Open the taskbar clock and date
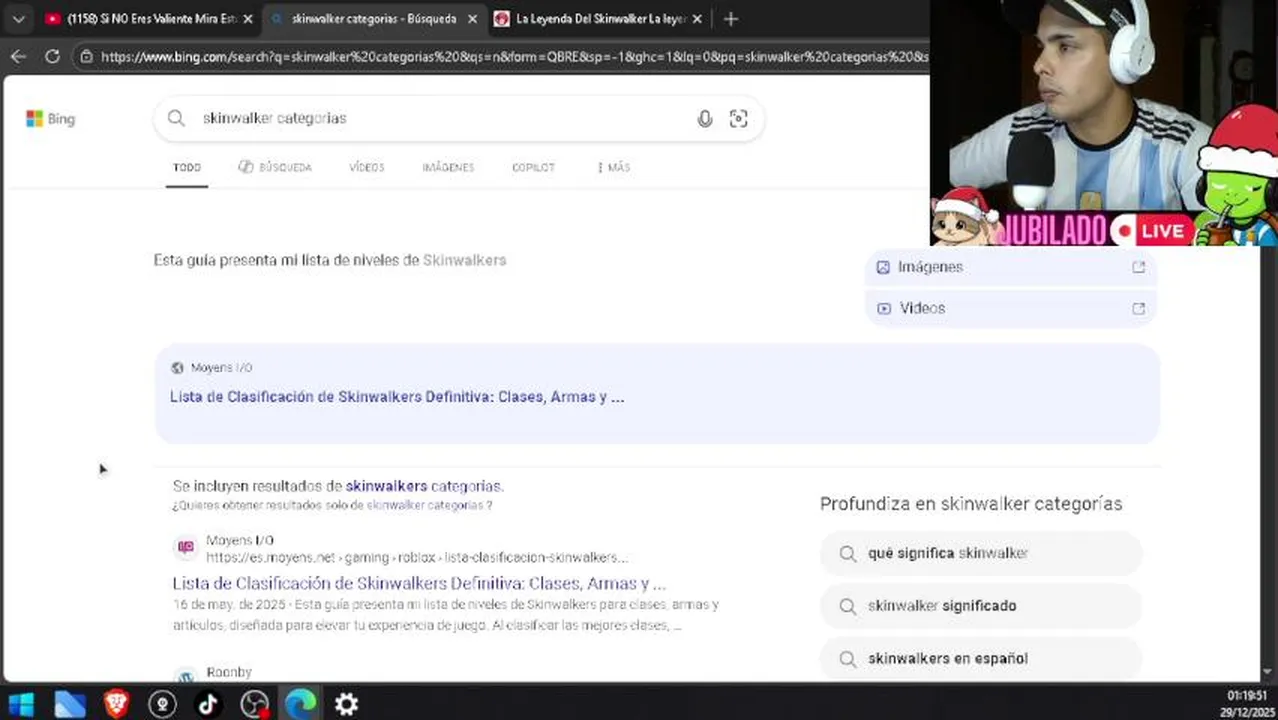Viewport: 1278px width, 720px height. coord(1246,703)
